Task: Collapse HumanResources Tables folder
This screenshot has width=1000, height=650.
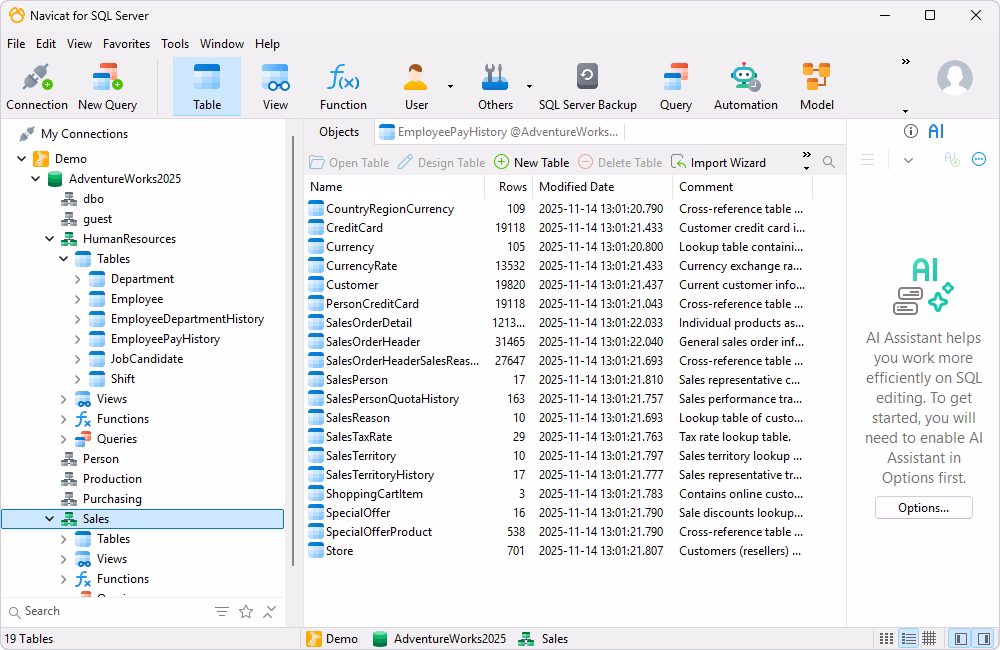Action: [64, 258]
